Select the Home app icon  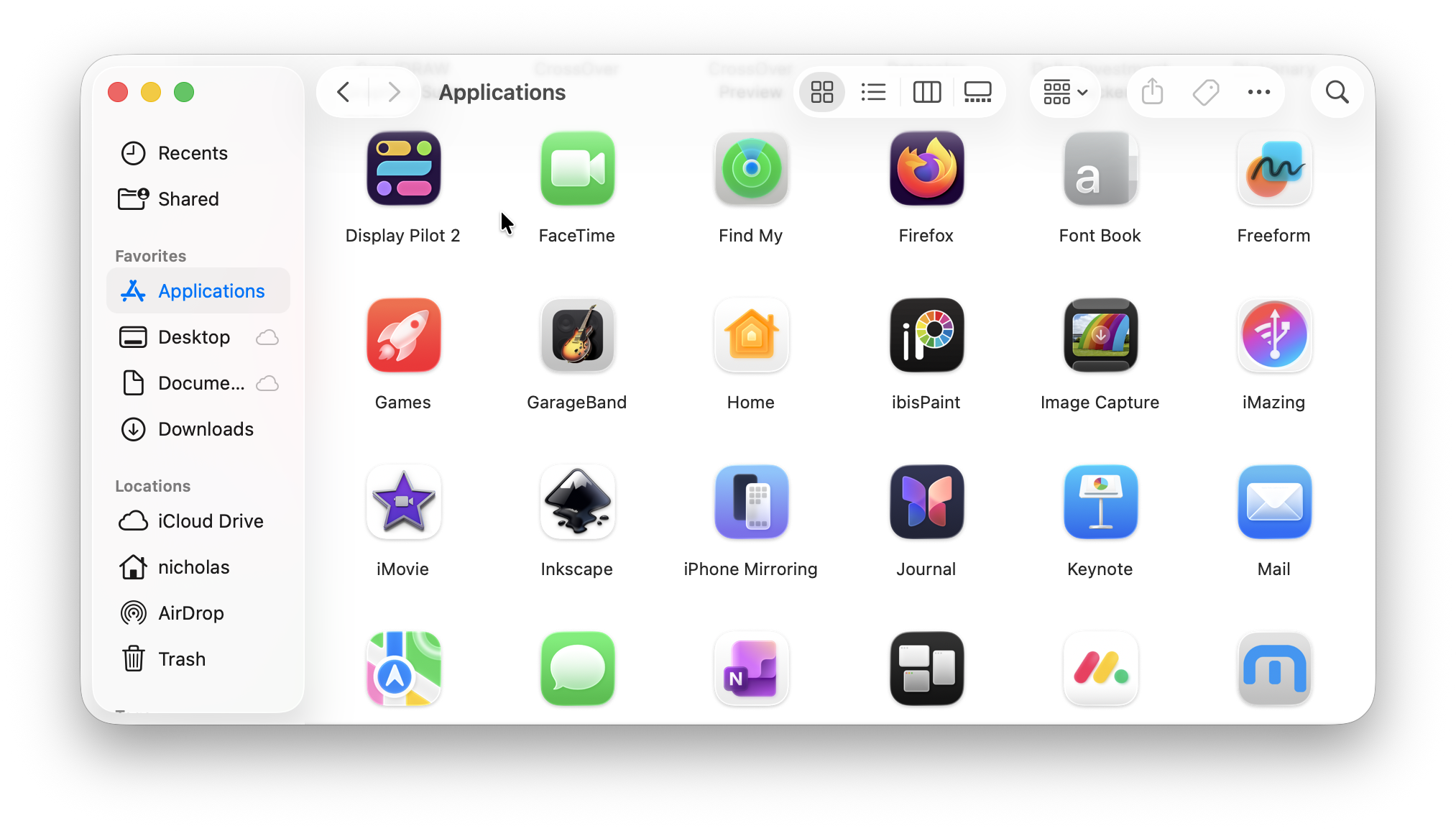(751, 336)
